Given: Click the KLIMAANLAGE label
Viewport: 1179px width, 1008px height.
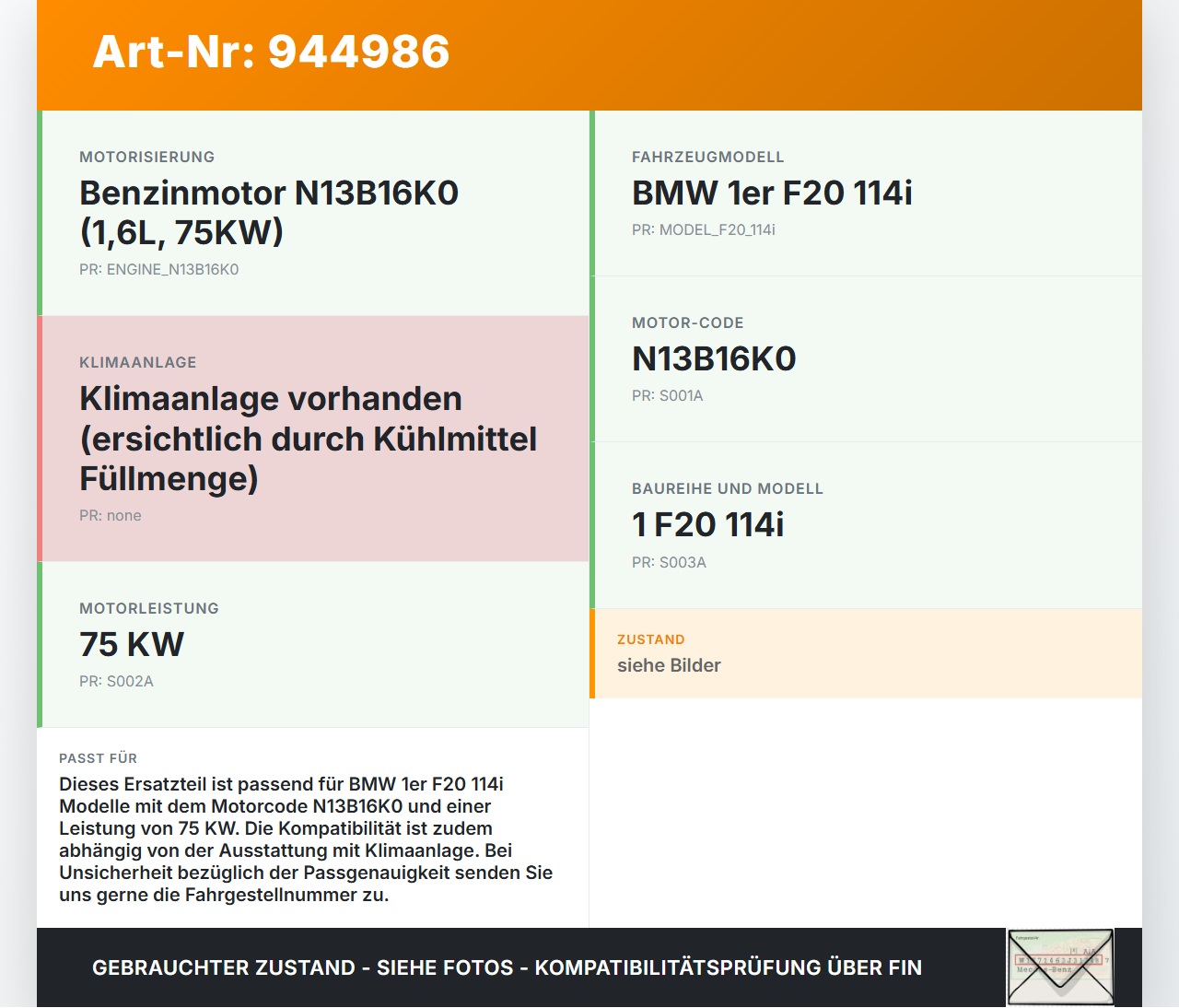Looking at the screenshot, I should click(138, 363).
